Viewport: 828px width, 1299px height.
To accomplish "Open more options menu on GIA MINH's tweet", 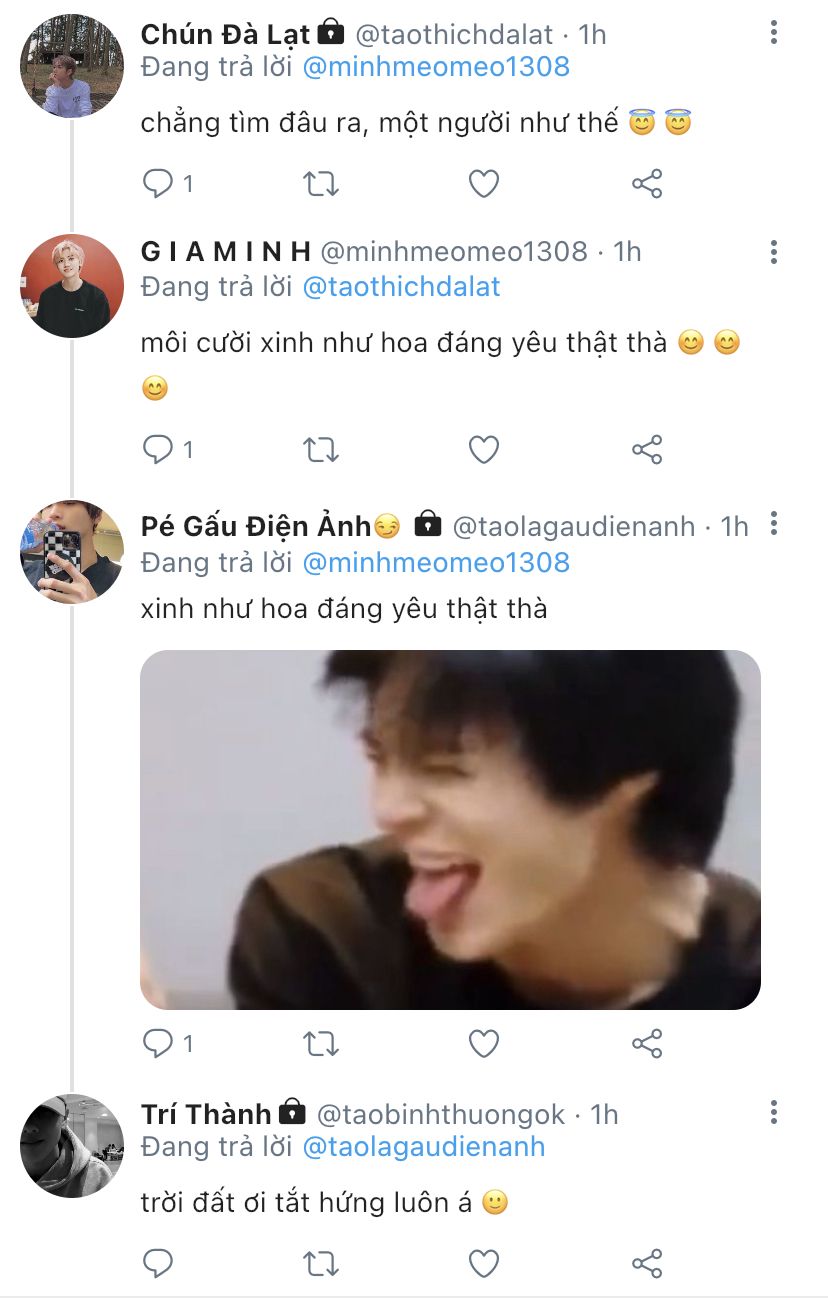I will click(774, 251).
